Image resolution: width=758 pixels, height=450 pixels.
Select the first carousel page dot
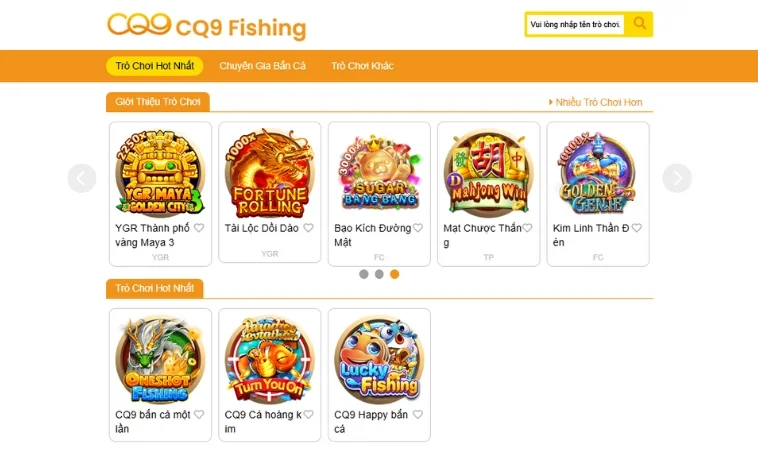(x=364, y=274)
